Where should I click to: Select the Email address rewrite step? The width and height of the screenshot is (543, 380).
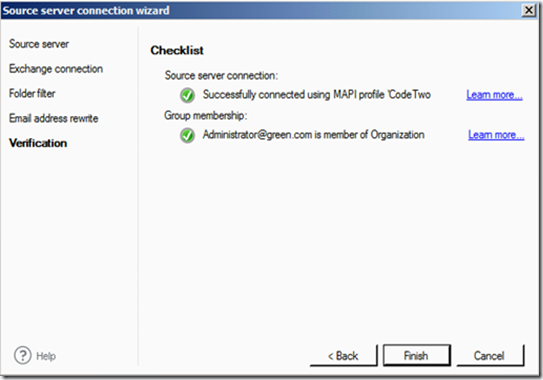tap(53, 118)
